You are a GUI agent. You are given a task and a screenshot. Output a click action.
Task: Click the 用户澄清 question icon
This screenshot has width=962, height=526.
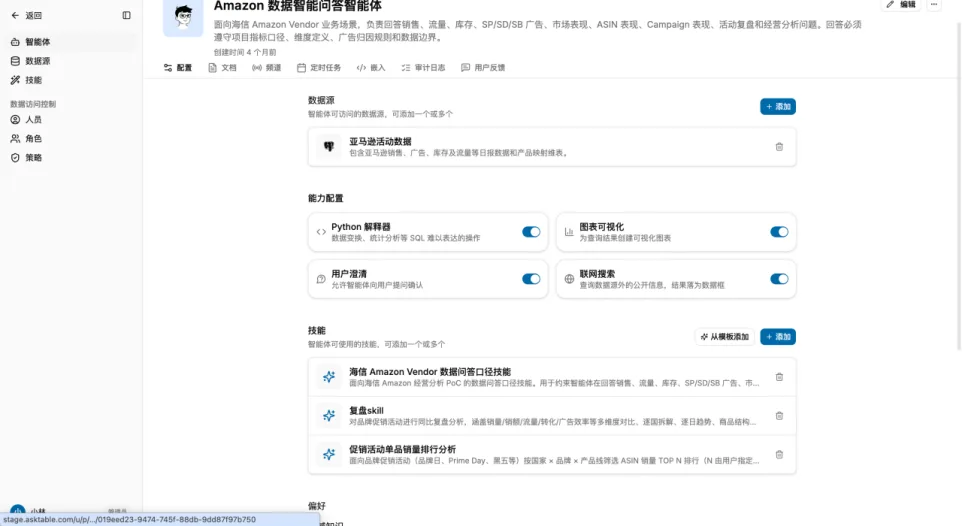321,279
